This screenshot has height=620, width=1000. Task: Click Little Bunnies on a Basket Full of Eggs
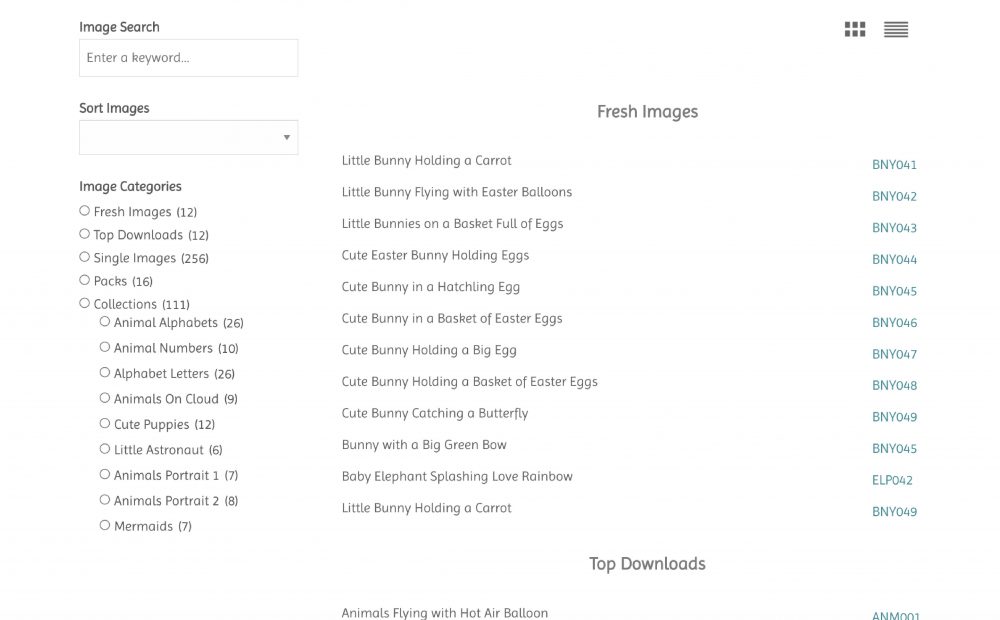[x=452, y=224]
